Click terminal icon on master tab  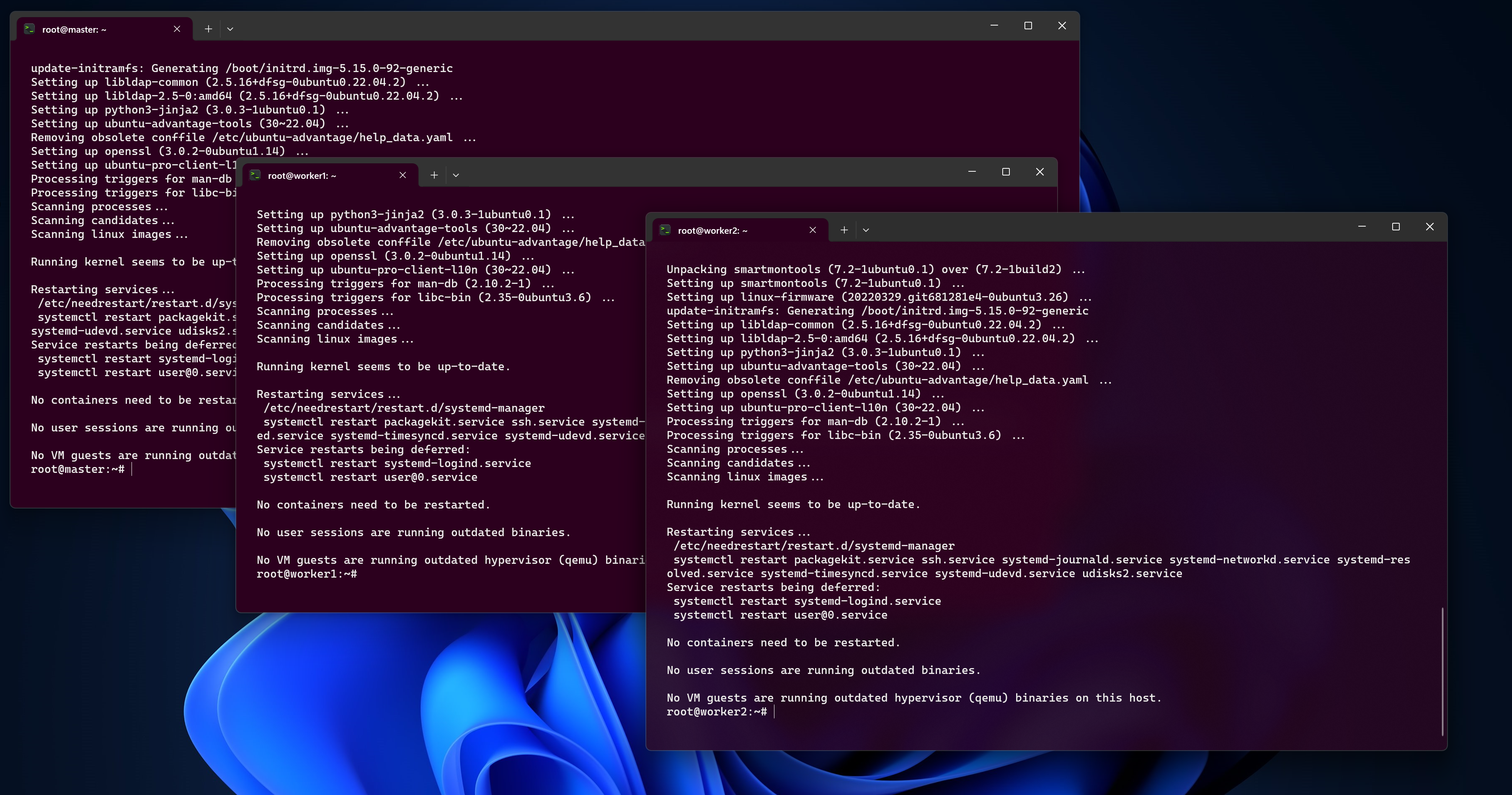[29, 29]
